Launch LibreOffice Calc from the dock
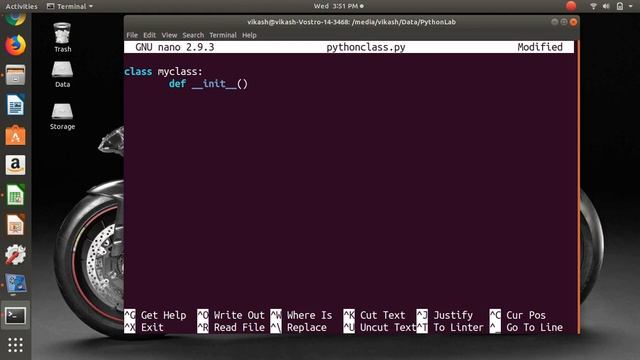The height and width of the screenshot is (360, 640). [x=16, y=195]
